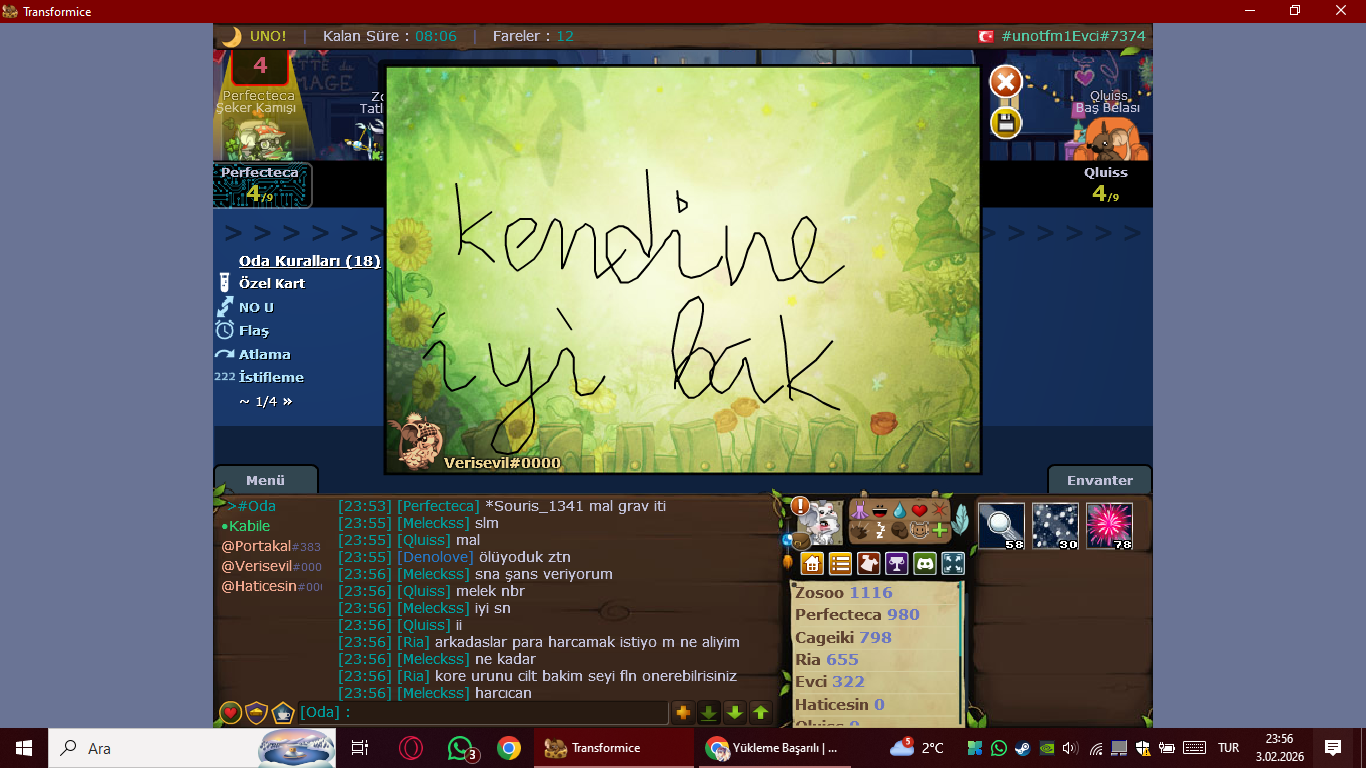Click the İstifleme rule entry
The height and width of the screenshot is (768, 1366).
[x=271, y=377]
